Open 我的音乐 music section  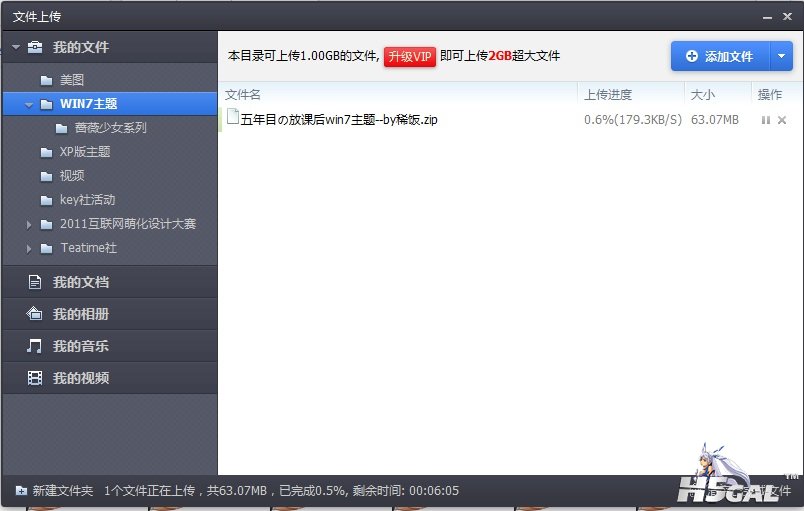coord(80,346)
